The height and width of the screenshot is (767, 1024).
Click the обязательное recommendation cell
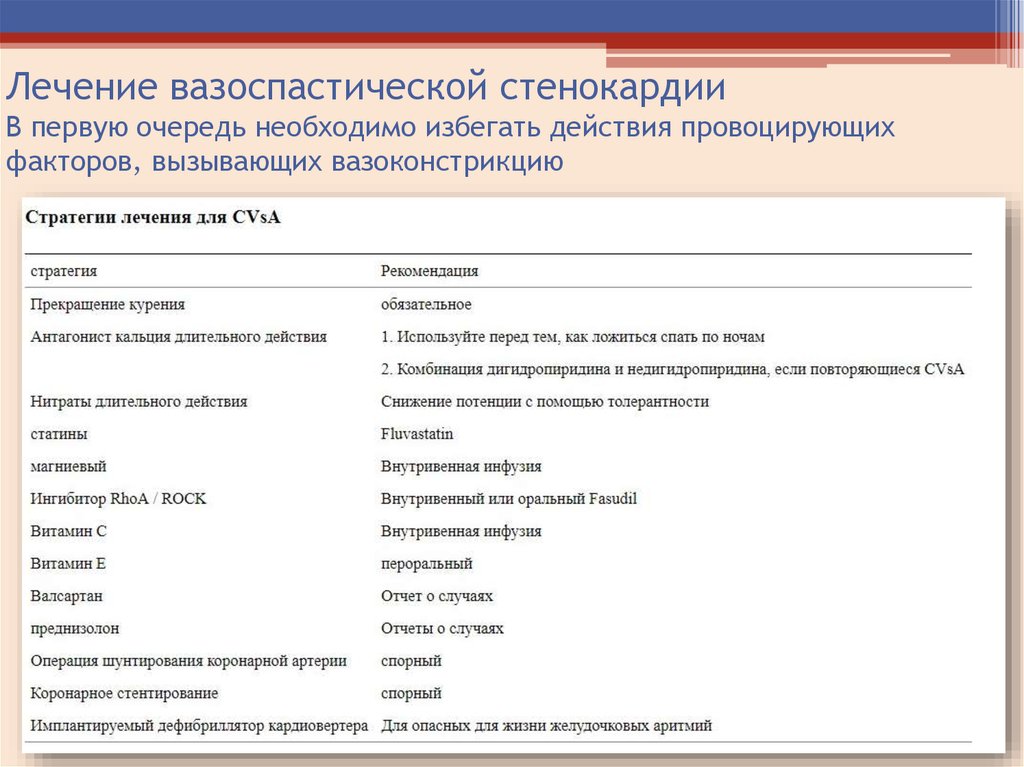(426, 304)
